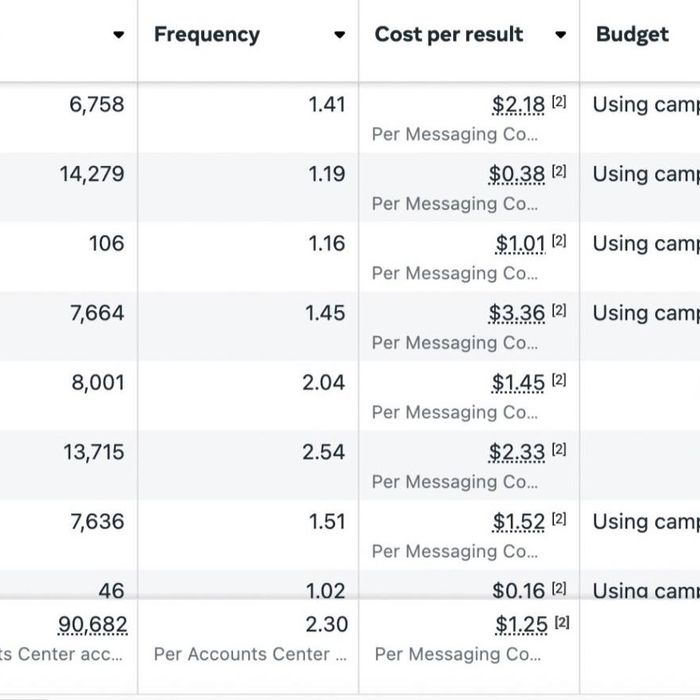
Task: Click the $2.33 cost per result value
Action: tap(517, 453)
